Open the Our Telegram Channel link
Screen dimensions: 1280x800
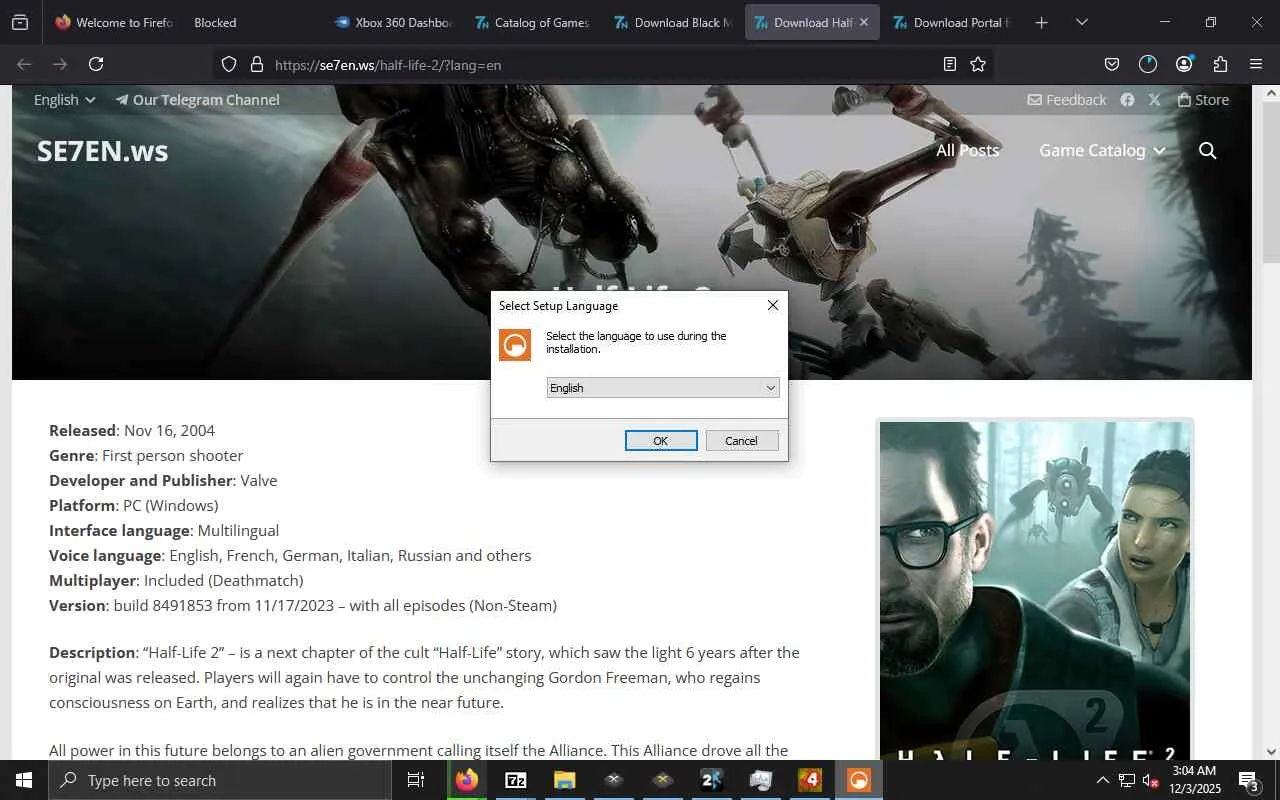197,100
